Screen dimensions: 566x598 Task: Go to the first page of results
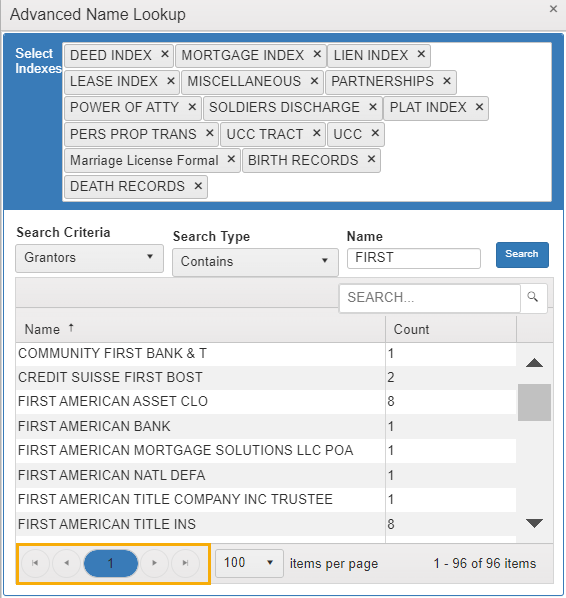click(x=35, y=563)
